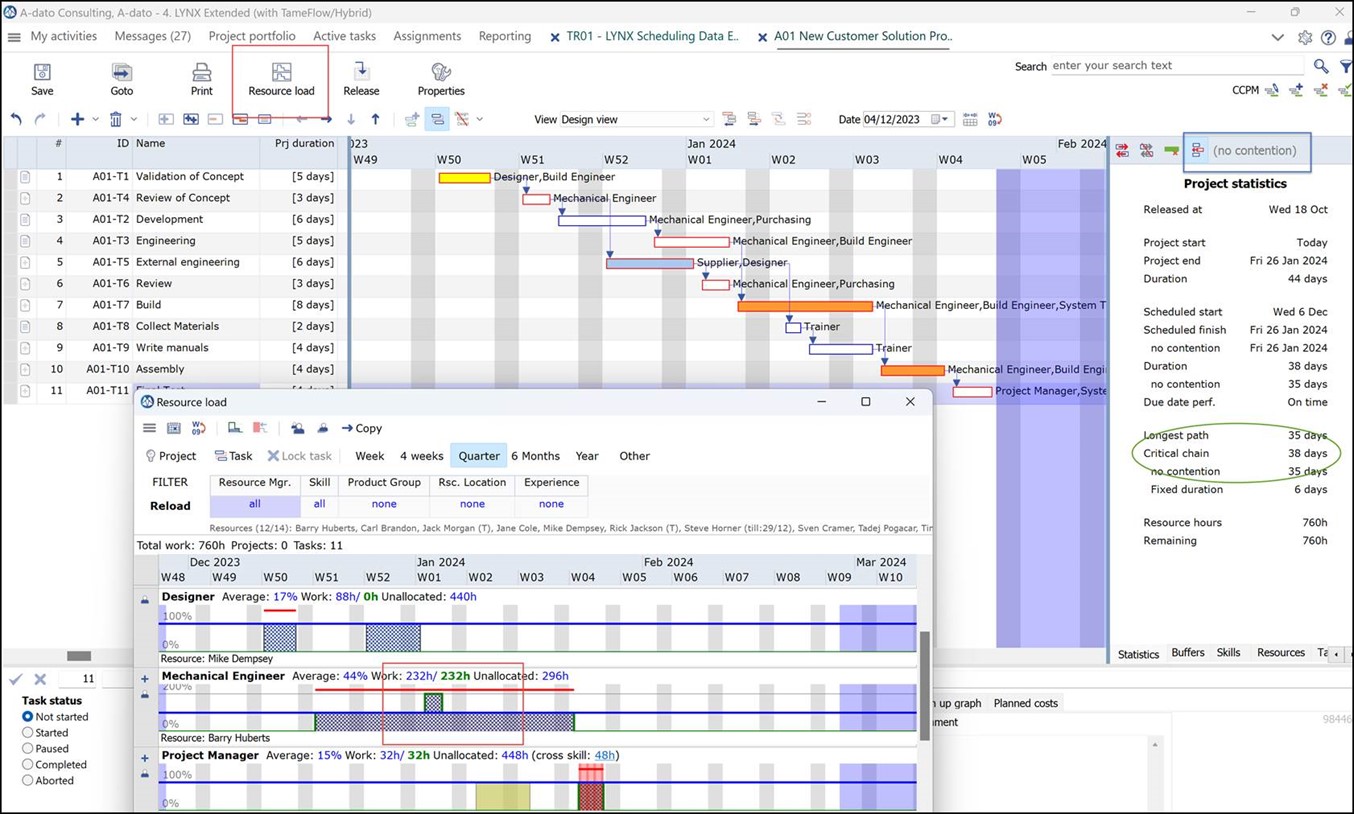Click the undo arrow
1354x814 pixels.
point(16,119)
